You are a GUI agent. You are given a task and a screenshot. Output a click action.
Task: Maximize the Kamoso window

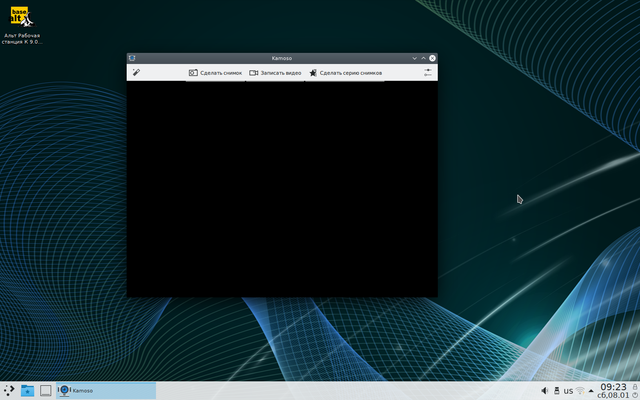pyautogui.click(x=423, y=58)
